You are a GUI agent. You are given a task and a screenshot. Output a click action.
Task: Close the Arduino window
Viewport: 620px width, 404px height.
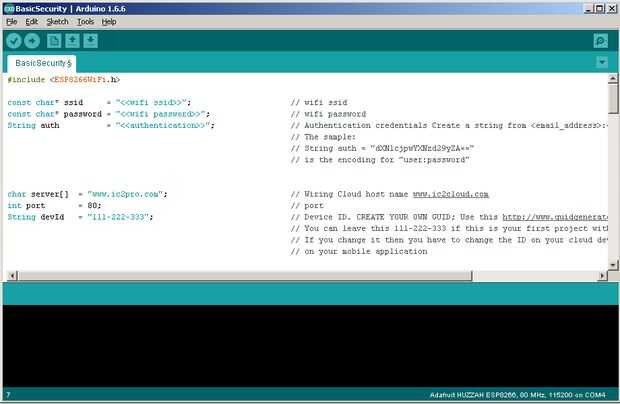click(611, 9)
